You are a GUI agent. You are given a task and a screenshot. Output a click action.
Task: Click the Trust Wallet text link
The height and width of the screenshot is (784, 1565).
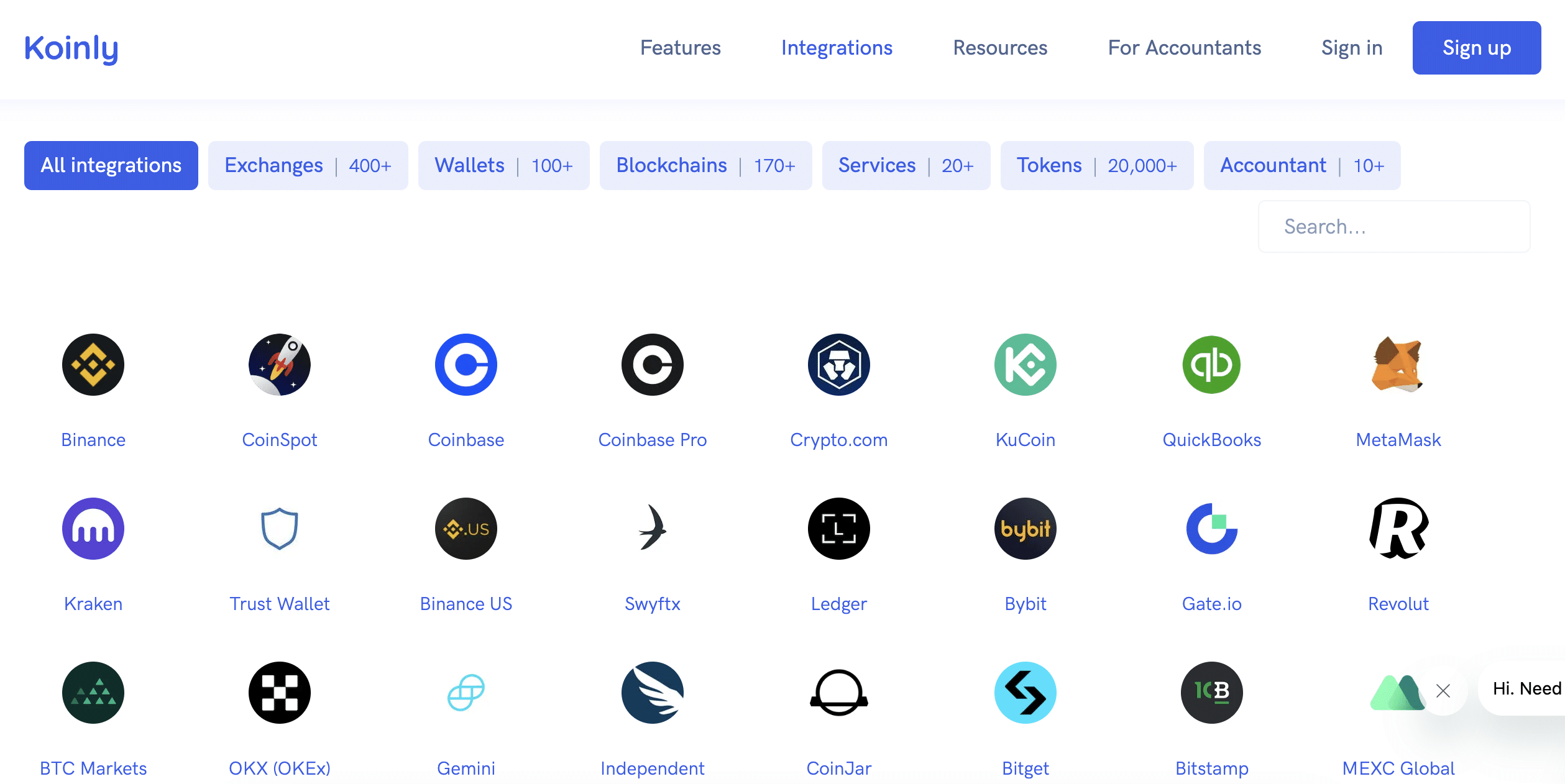(280, 604)
